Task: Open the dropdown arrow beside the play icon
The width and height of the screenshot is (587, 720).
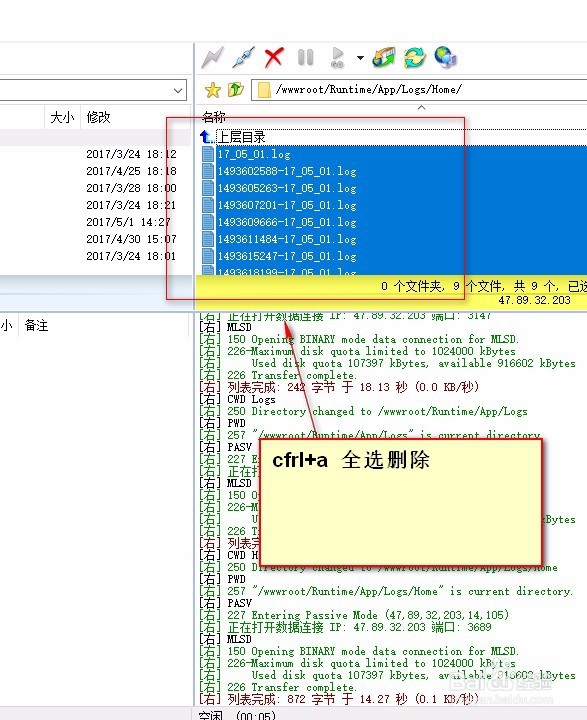Action: pos(360,58)
